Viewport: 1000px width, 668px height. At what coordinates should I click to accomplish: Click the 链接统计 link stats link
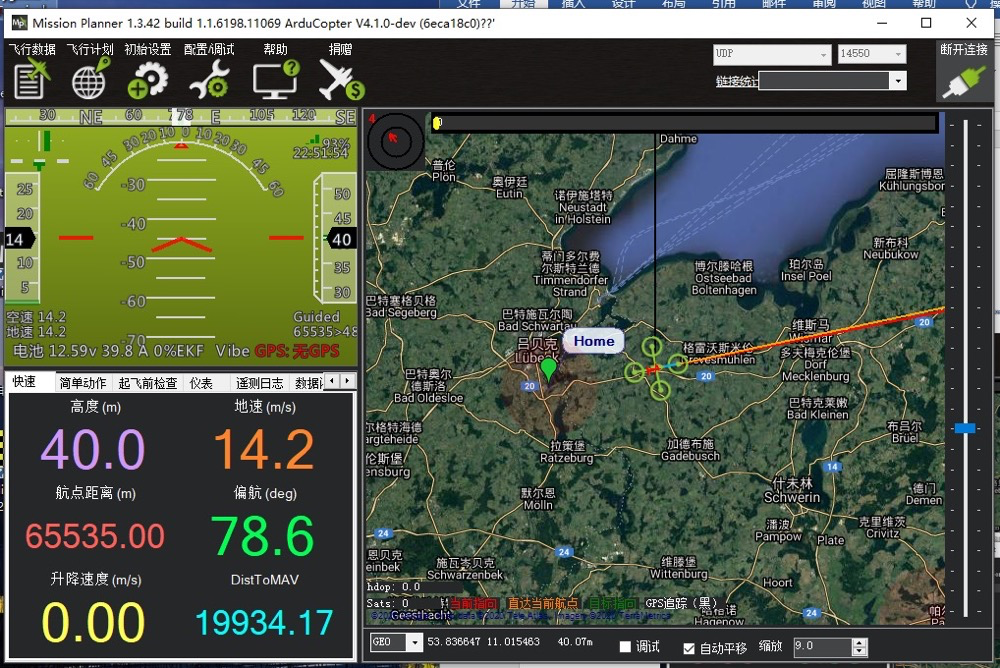pyautogui.click(x=736, y=82)
